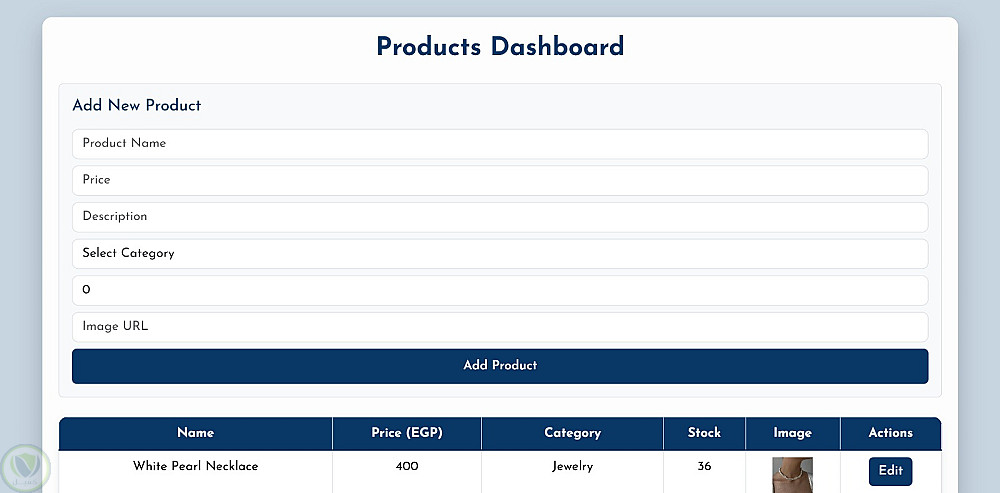Click the Price (EGP) column header
Viewport: 1000px width, 493px height.
(406, 433)
